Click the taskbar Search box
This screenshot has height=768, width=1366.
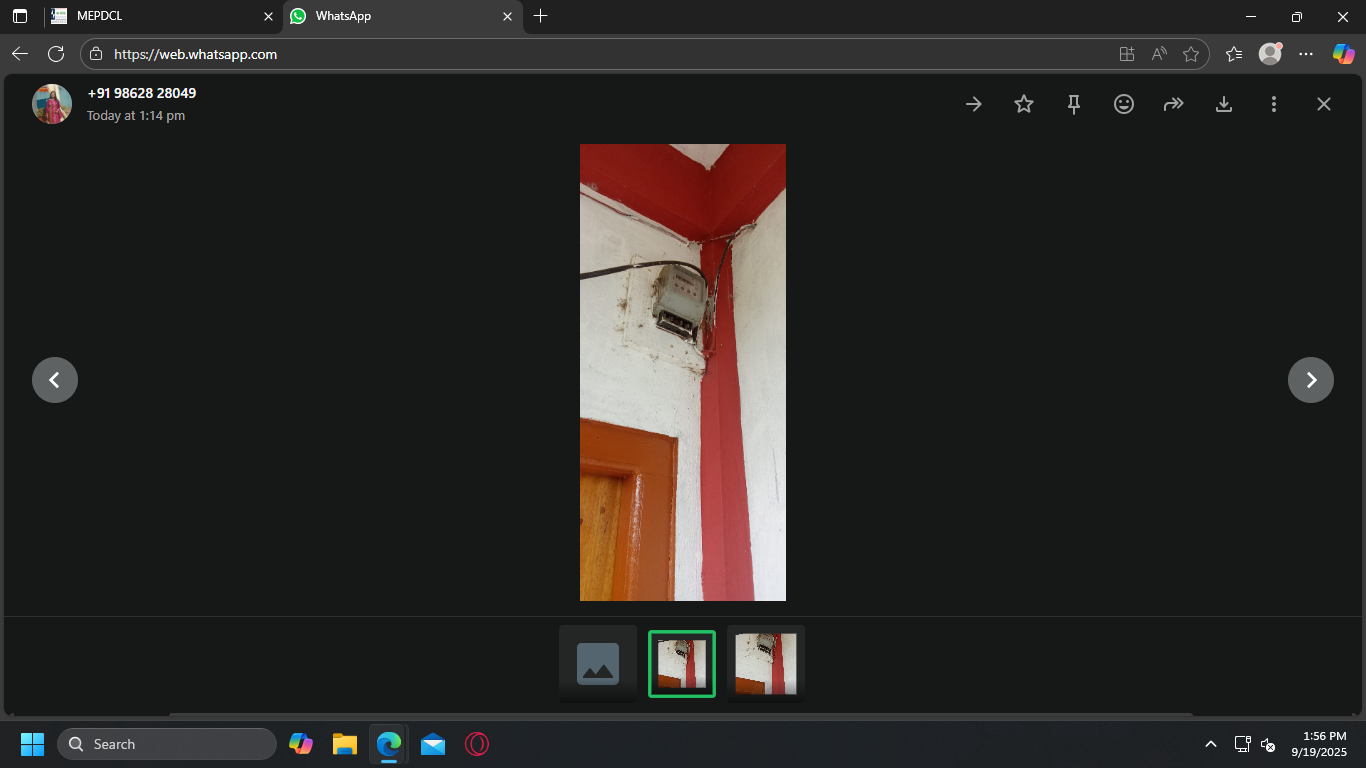click(167, 744)
